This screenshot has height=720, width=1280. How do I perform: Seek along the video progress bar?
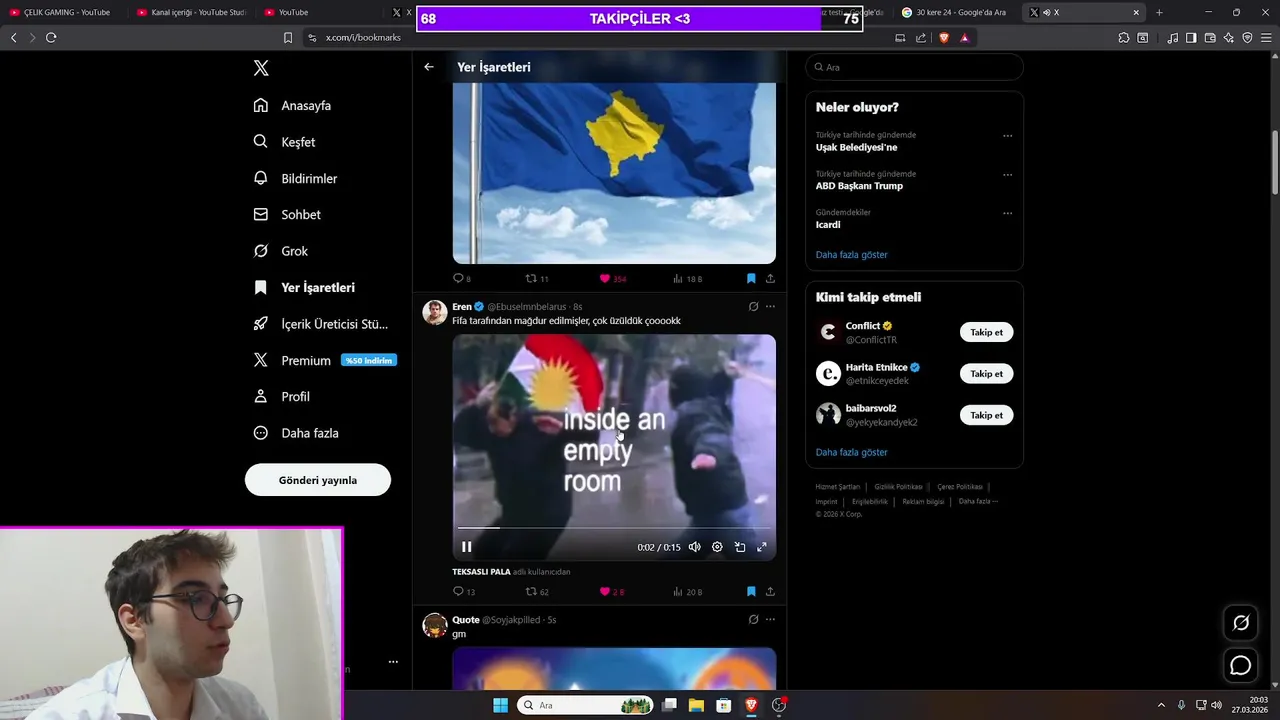coord(614,527)
